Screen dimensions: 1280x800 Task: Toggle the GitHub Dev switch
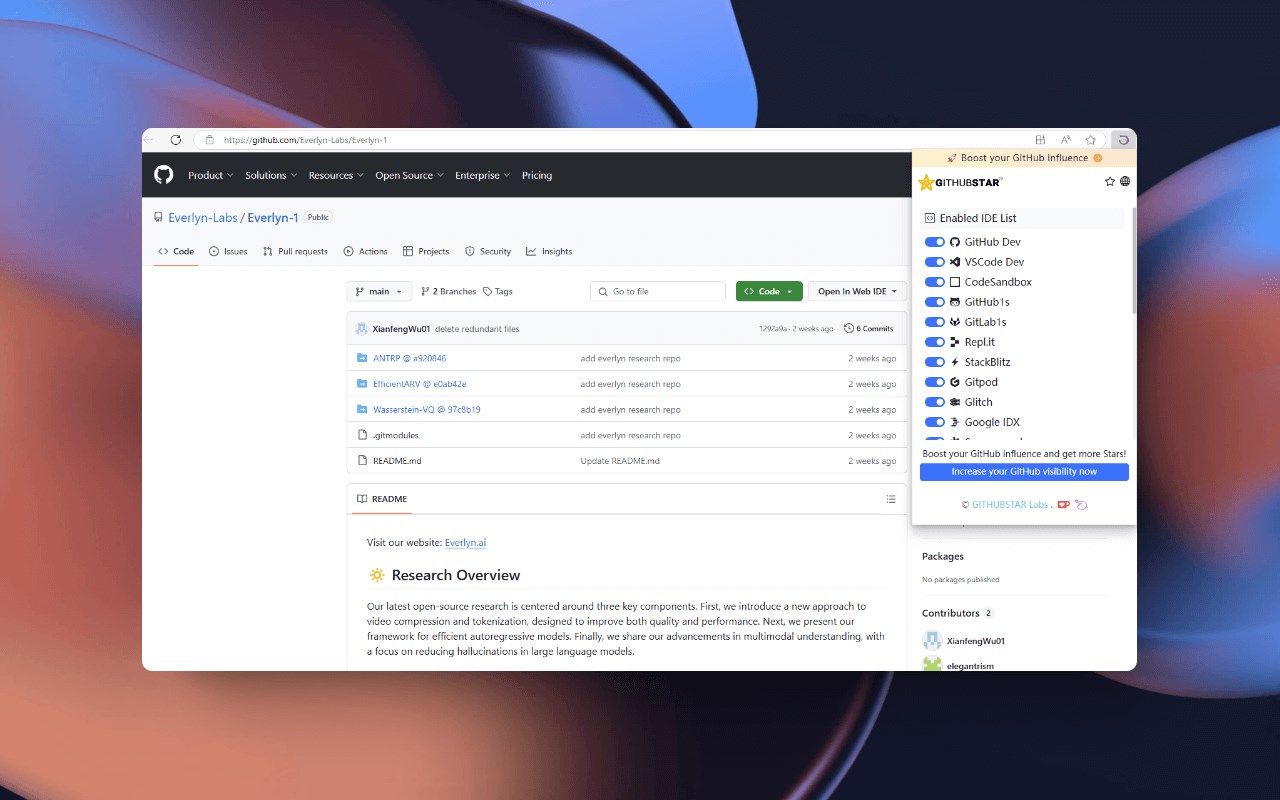pyautogui.click(x=935, y=242)
